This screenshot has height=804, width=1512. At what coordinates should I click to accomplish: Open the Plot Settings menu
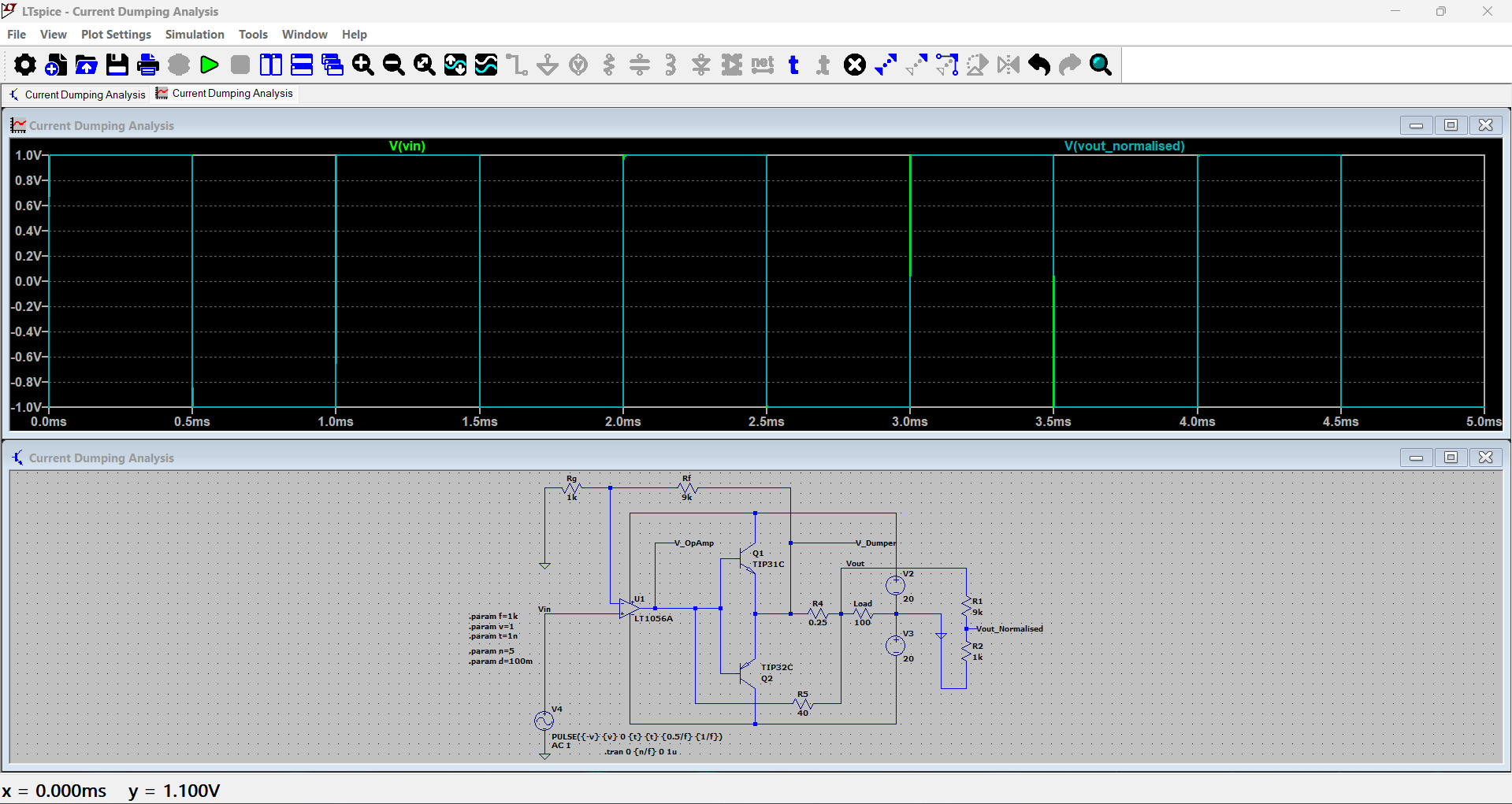[x=116, y=35]
